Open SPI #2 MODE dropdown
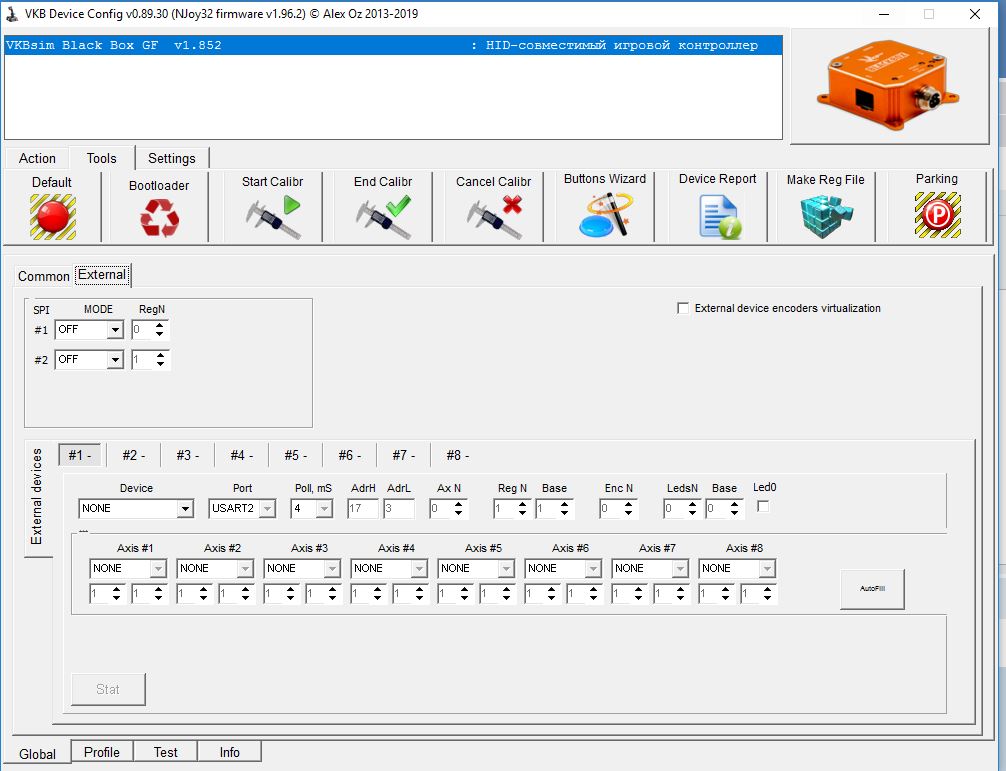 click(x=89, y=360)
